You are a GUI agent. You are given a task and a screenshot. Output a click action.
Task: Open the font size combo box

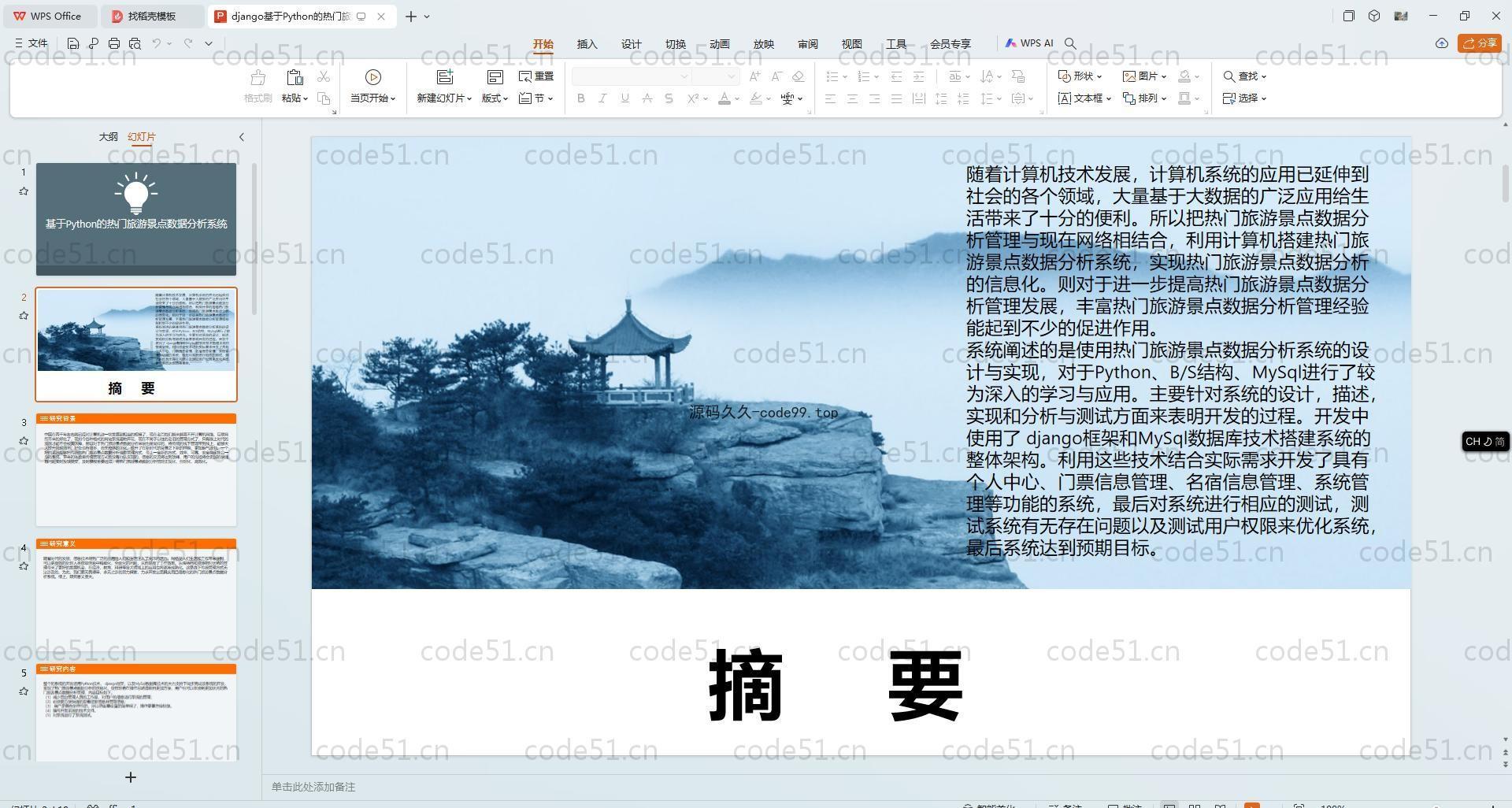(x=716, y=76)
